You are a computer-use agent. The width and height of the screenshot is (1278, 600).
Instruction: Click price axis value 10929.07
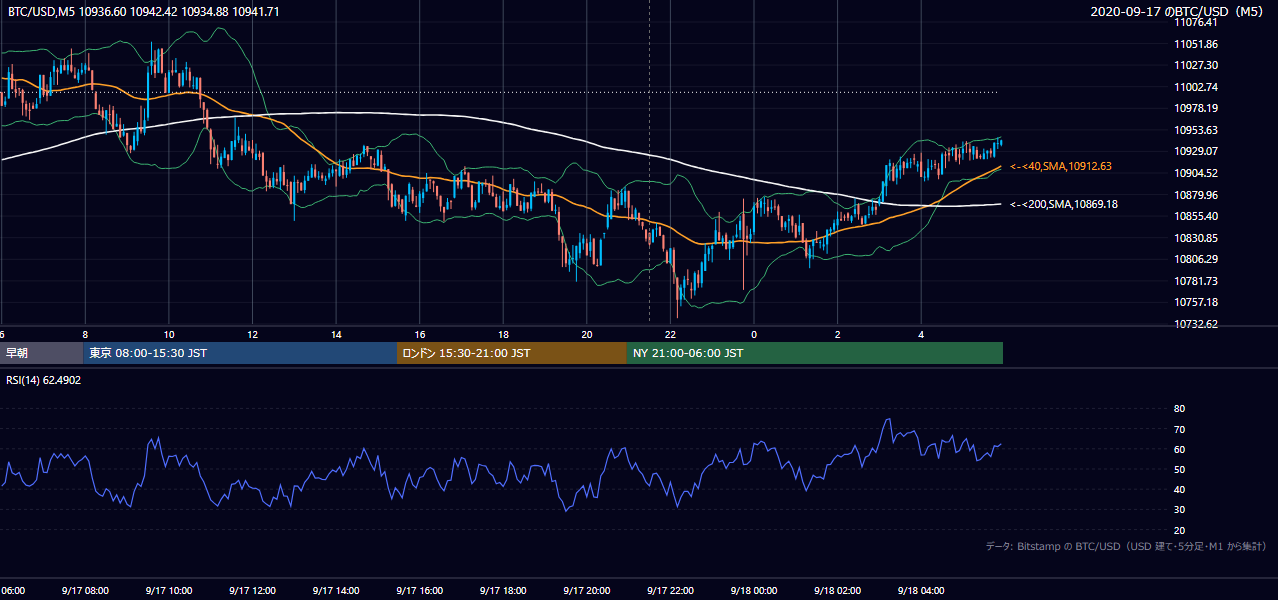click(x=1195, y=151)
